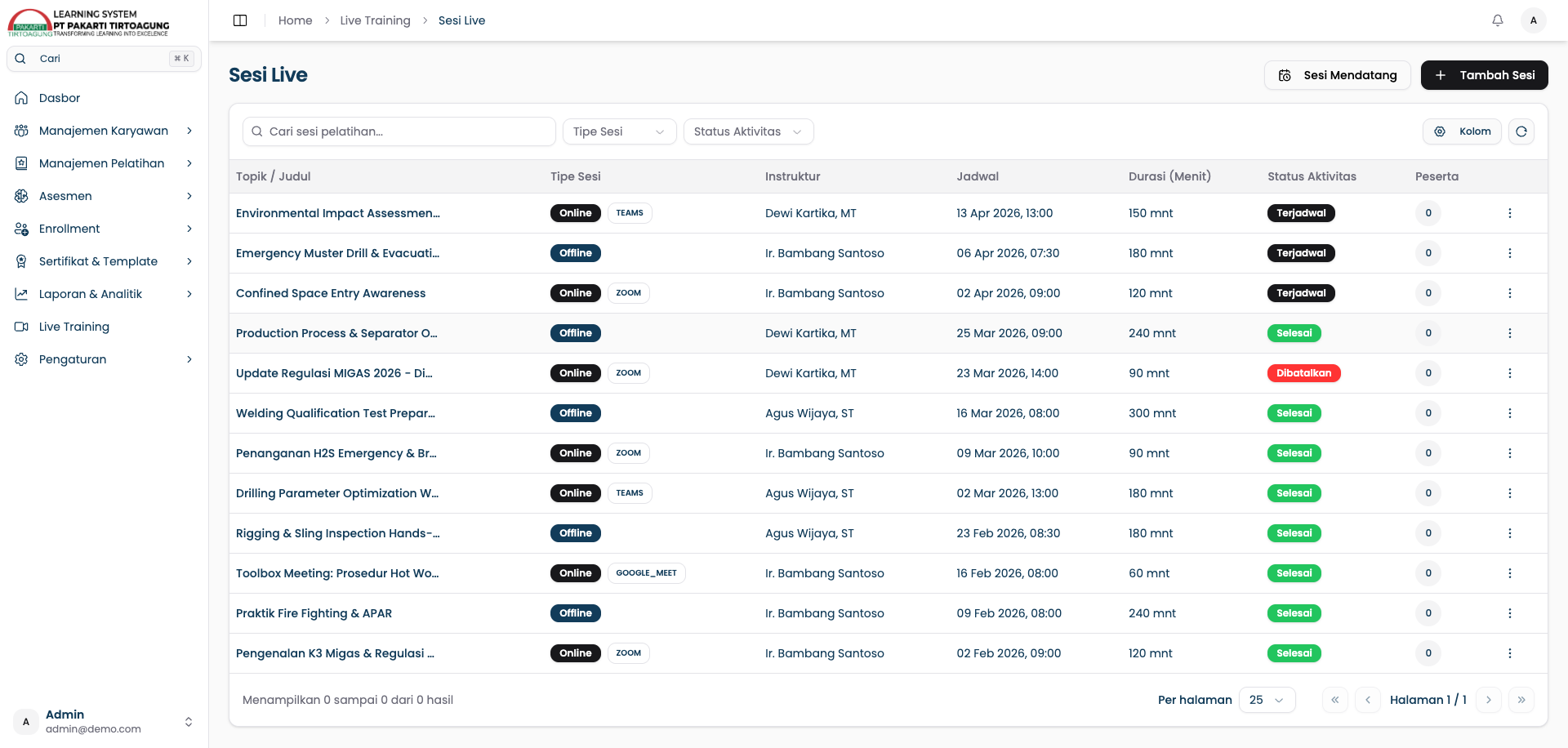Click the refresh table icon

tap(1521, 131)
